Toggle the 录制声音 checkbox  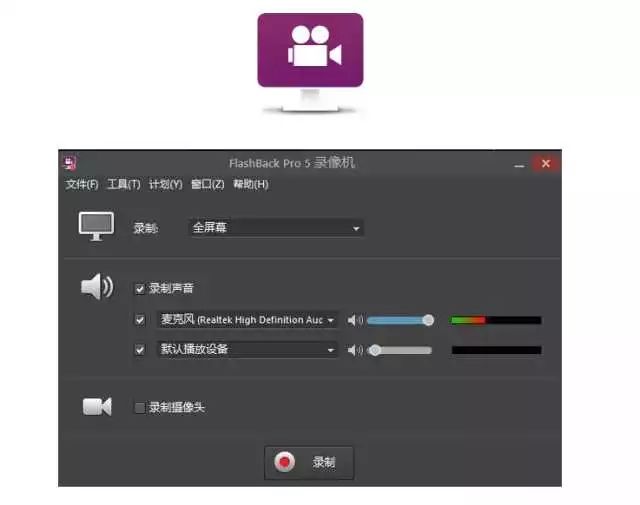[x=140, y=289]
